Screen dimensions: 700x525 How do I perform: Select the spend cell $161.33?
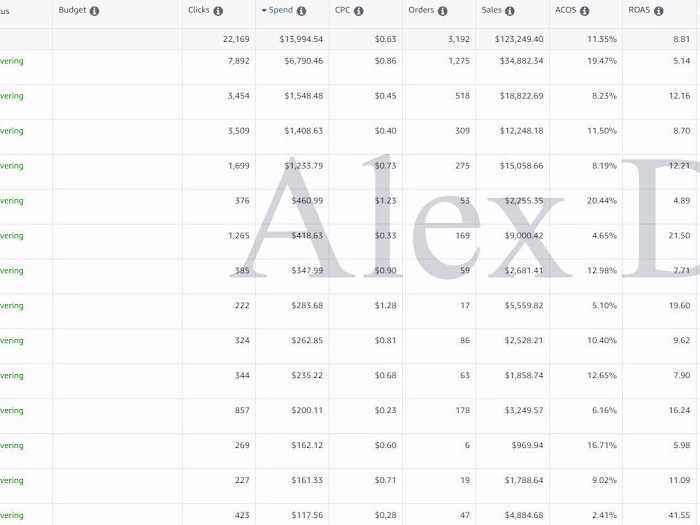(x=307, y=481)
